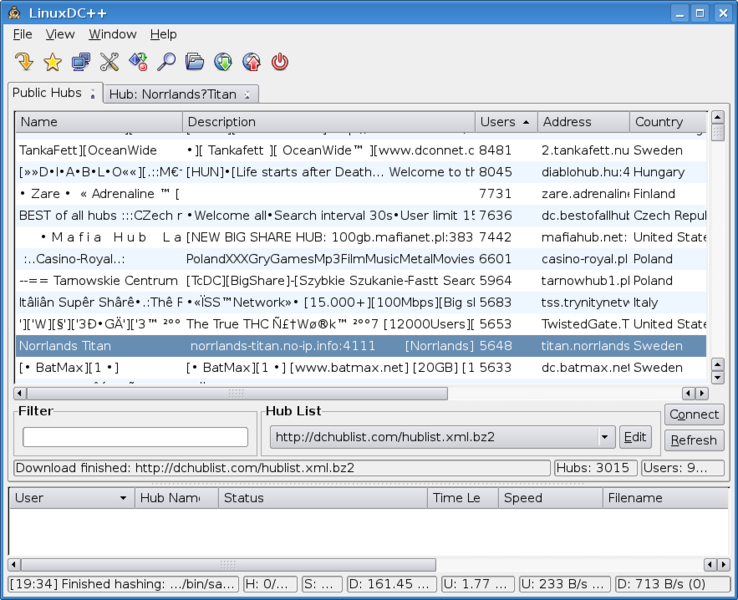Sort transfers by the User column header
Screen dimensions: 738x600
pos(70,497)
